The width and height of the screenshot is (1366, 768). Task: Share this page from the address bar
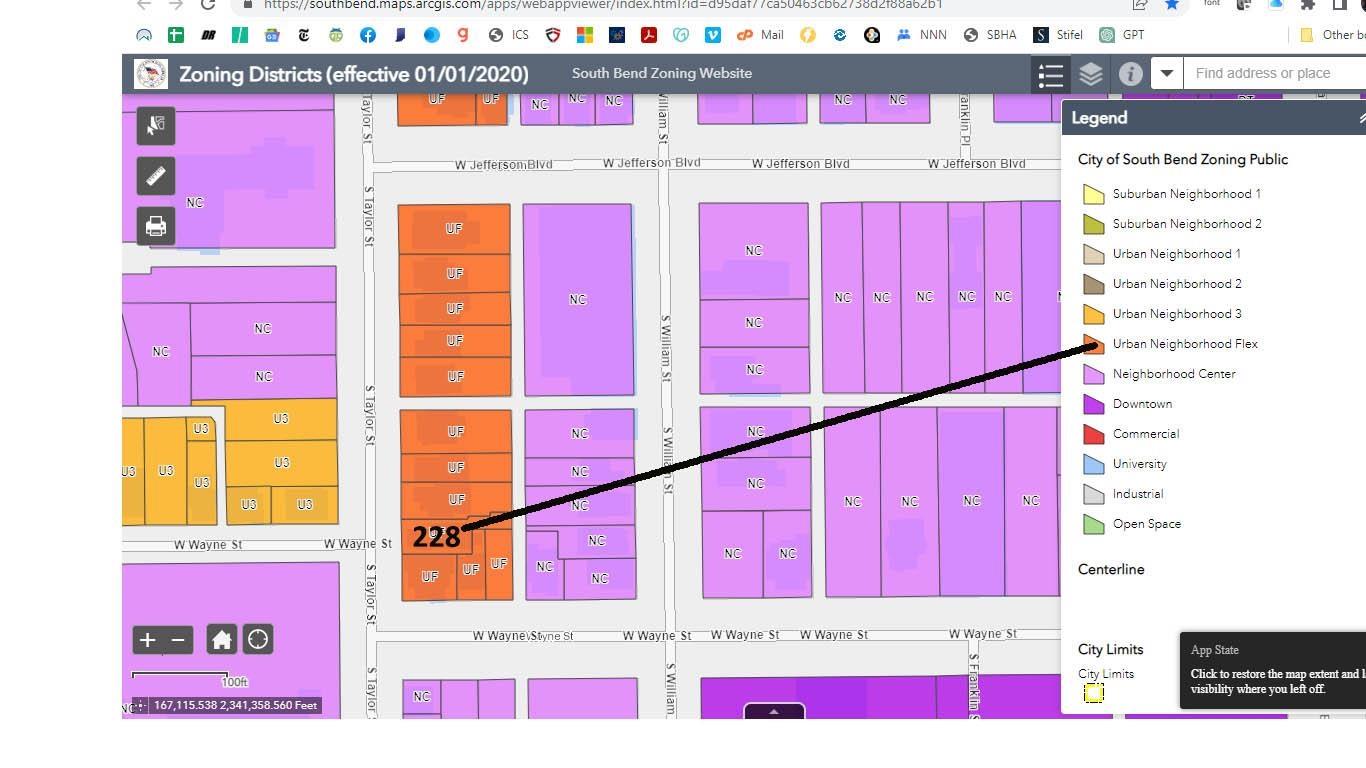coord(1140,5)
